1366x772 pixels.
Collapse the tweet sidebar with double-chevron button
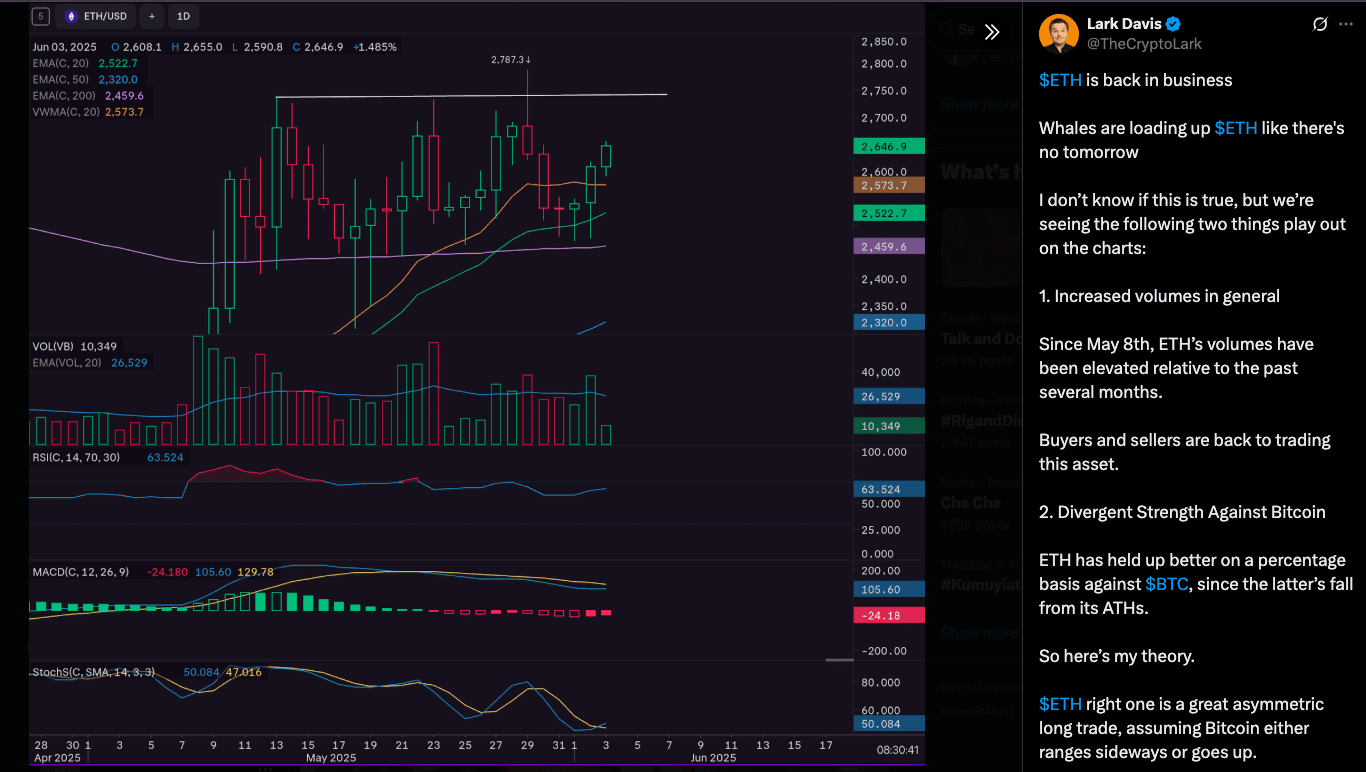click(x=991, y=32)
